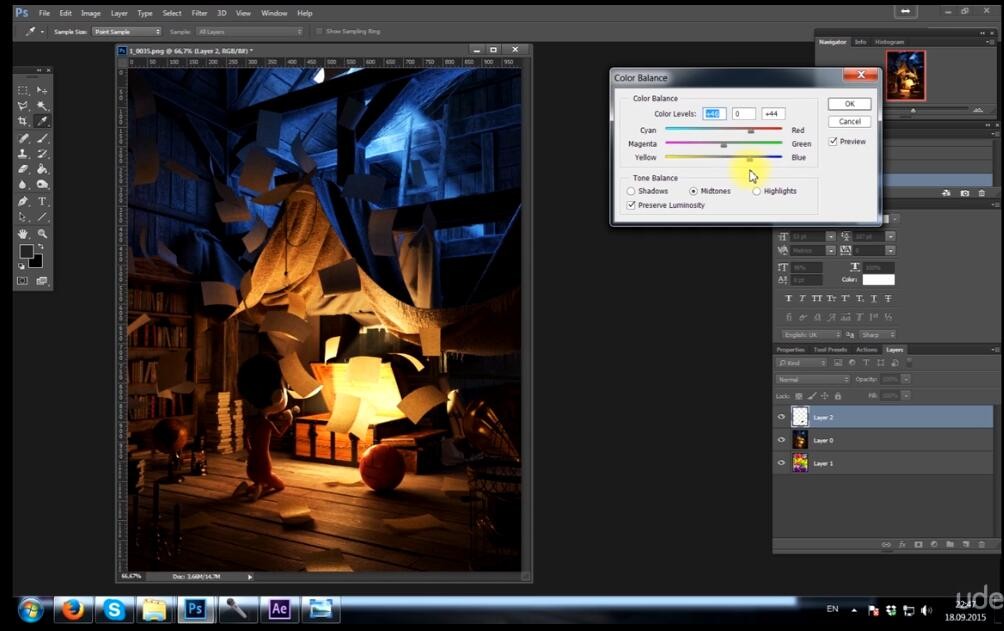1004x631 pixels.
Task: Toggle Preview checkbox in Color Balance
Action: [833, 142]
